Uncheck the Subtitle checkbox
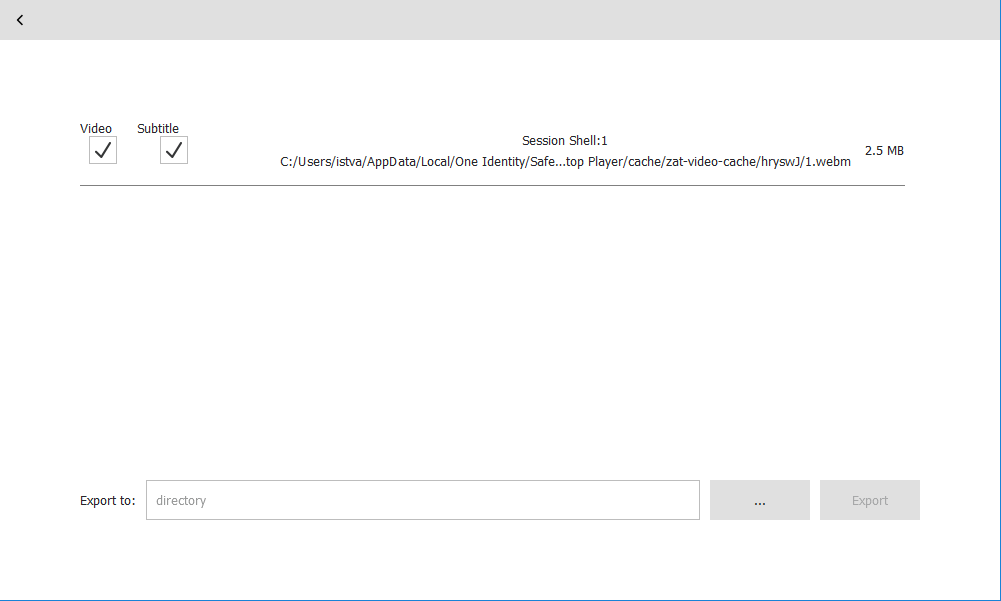 [174, 150]
